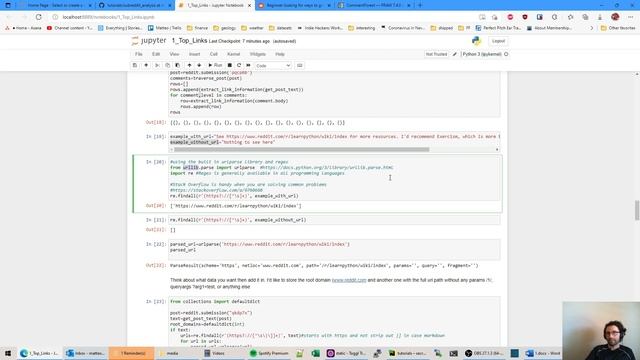Move selected cell up arrow icon
This screenshot has height=360, width=640.
pyautogui.click(x=189, y=65)
